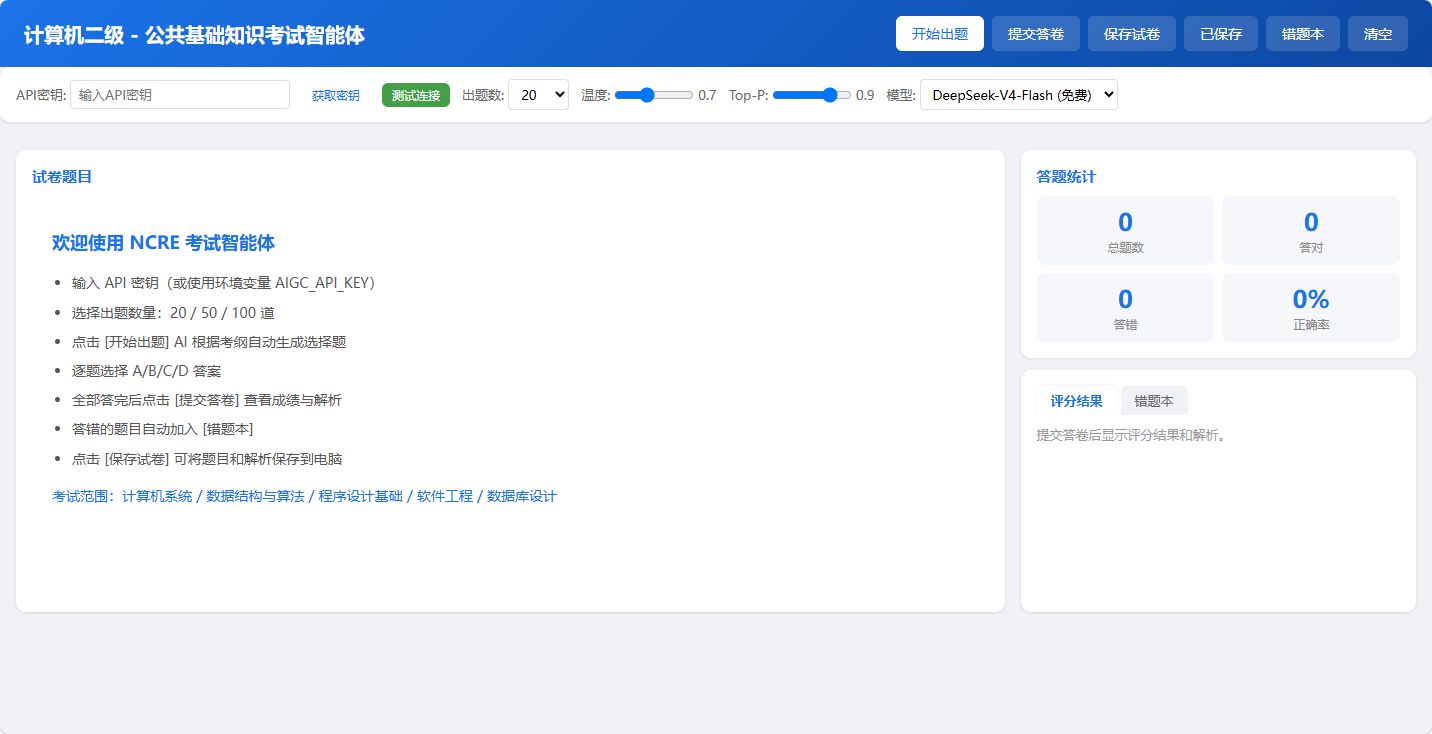Click the 总题数 statistic card
1432x734 pixels.
1125,231
